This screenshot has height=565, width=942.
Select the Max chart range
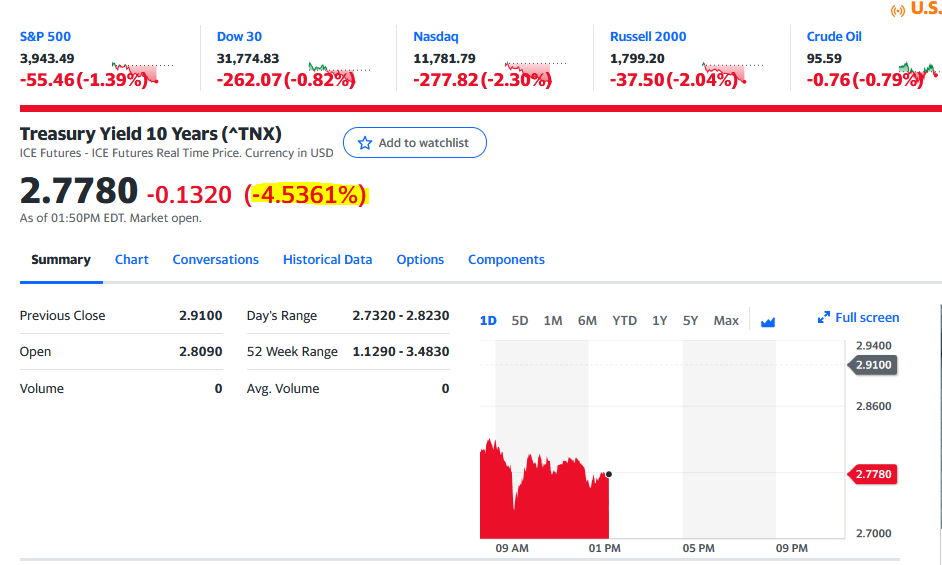pos(726,320)
